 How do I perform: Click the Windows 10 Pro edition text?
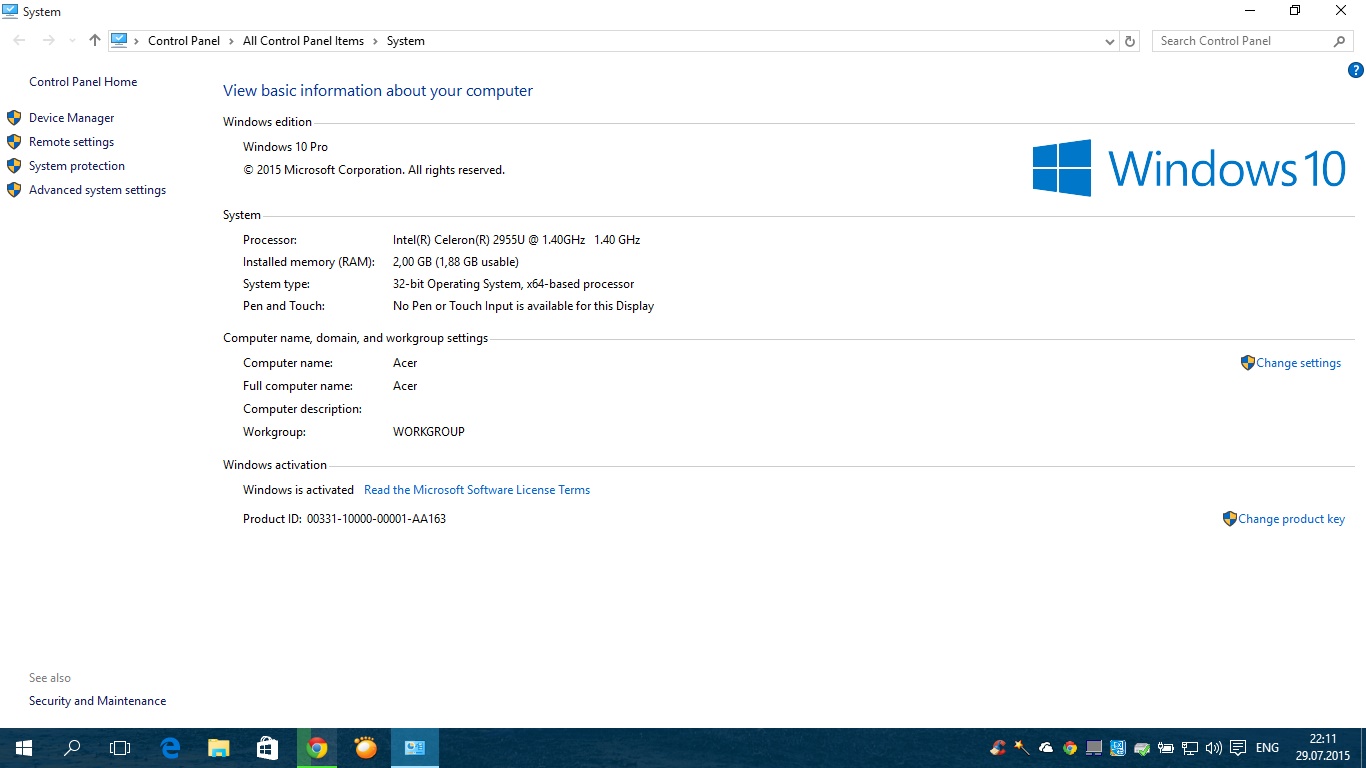285,147
